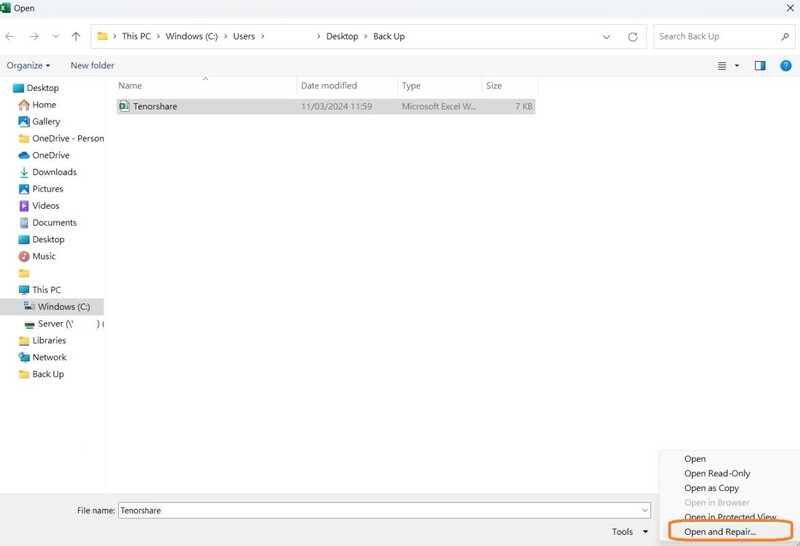
Task: Go up one folder level
Action: [76, 36]
